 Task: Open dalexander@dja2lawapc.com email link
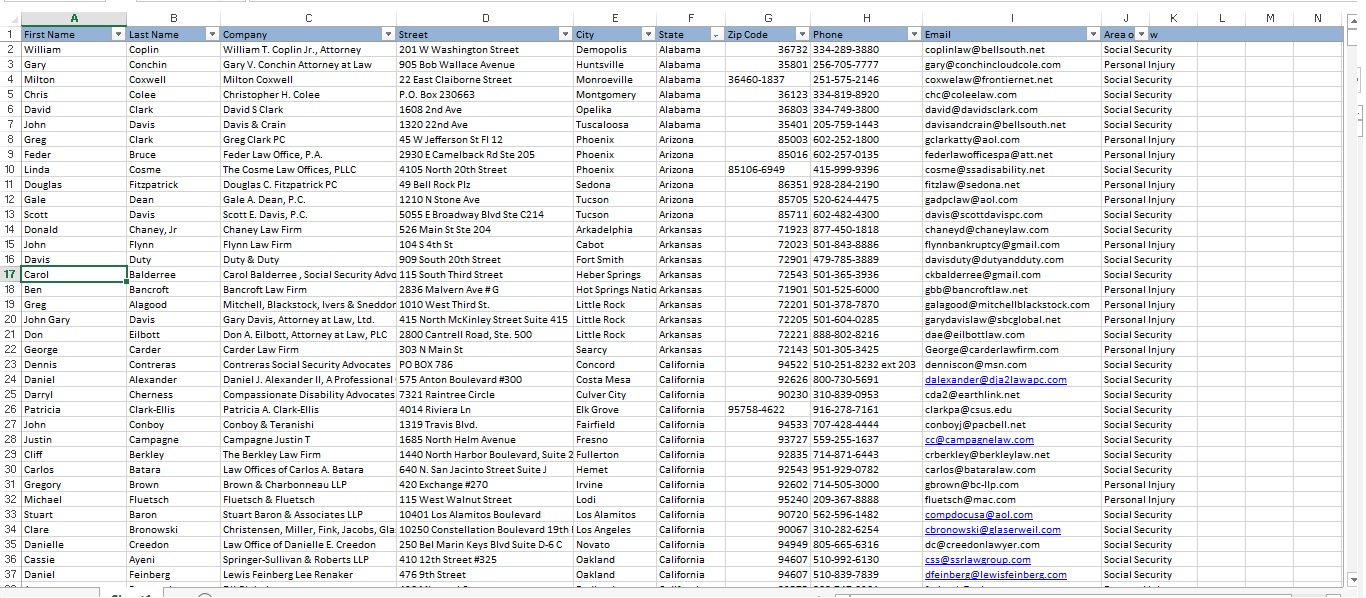(x=995, y=380)
